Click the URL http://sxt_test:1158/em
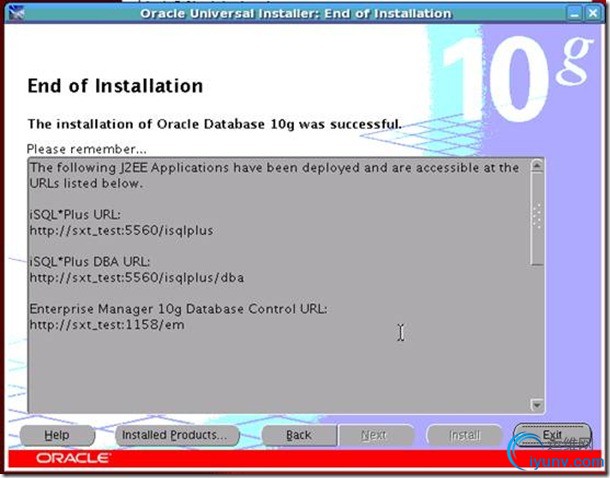The width and height of the screenshot is (610, 478). coord(107,324)
